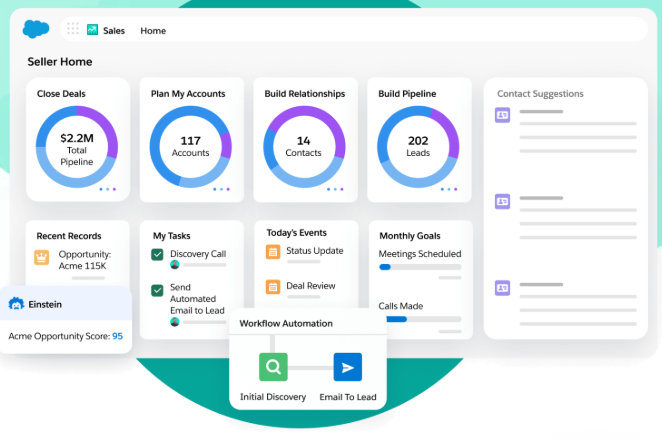Click the Sales app icon
Screen dimensions: 662x439
[x=93, y=30]
